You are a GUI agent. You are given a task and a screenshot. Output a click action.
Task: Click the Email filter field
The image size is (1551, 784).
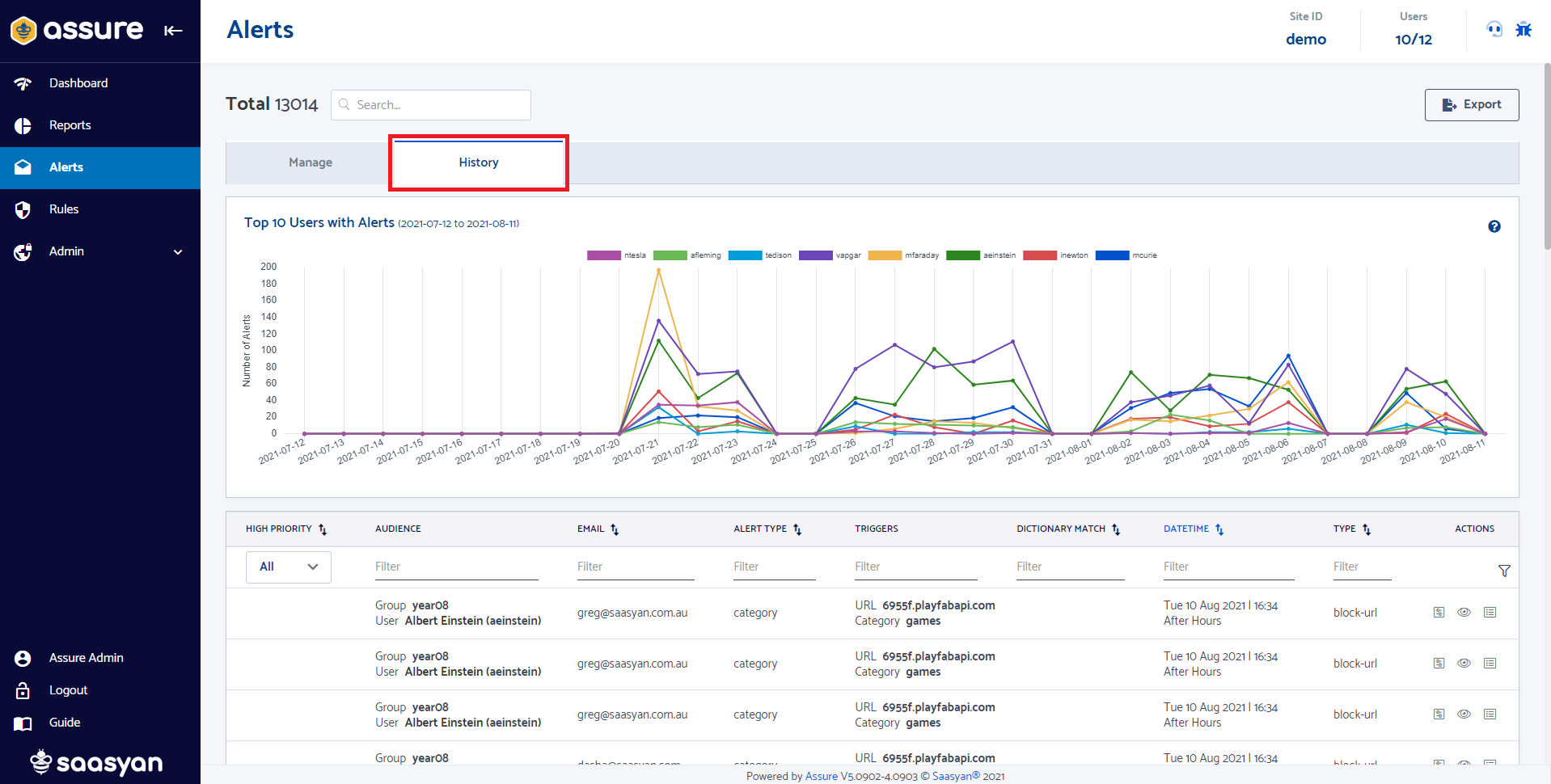coord(636,567)
